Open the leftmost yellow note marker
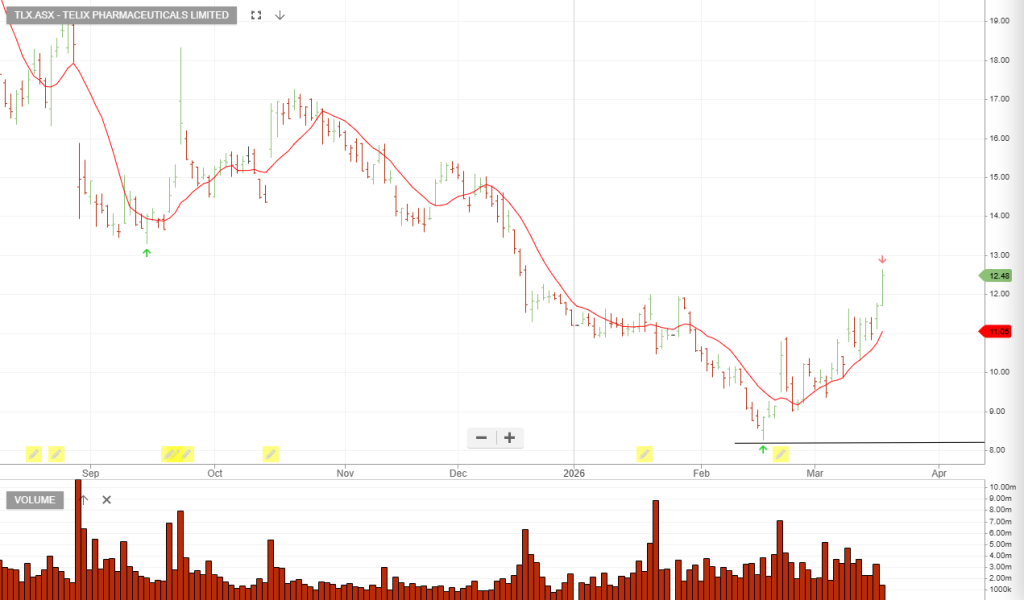The height and width of the screenshot is (600, 1024). [x=33, y=454]
